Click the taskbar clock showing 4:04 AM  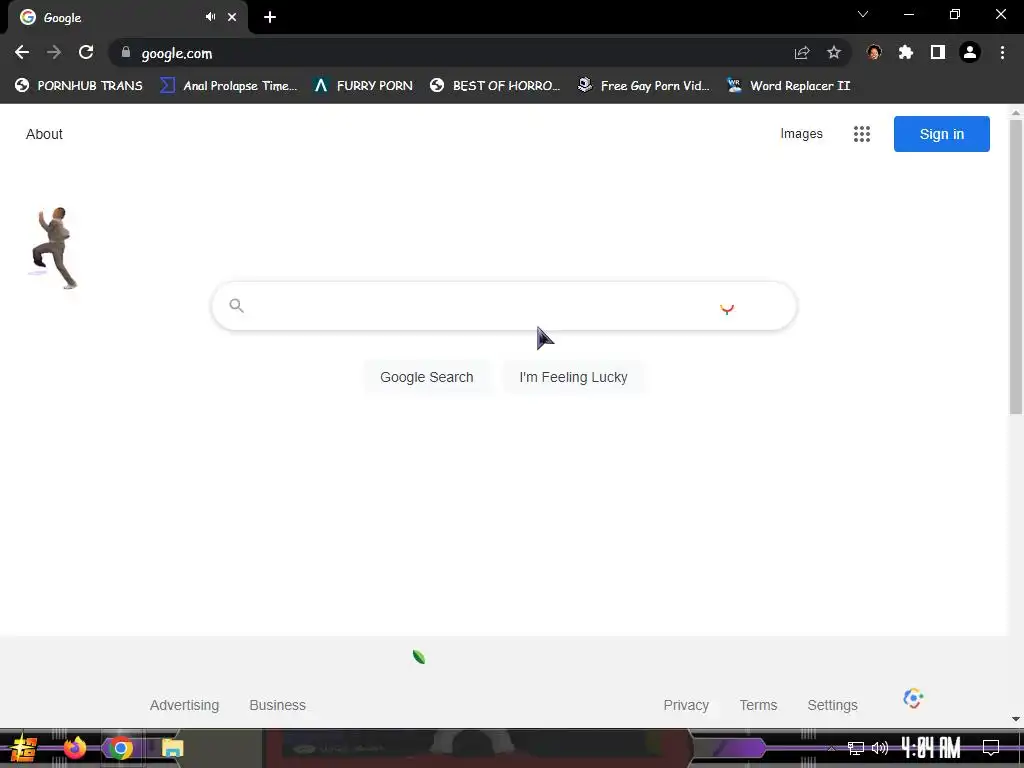(931, 748)
